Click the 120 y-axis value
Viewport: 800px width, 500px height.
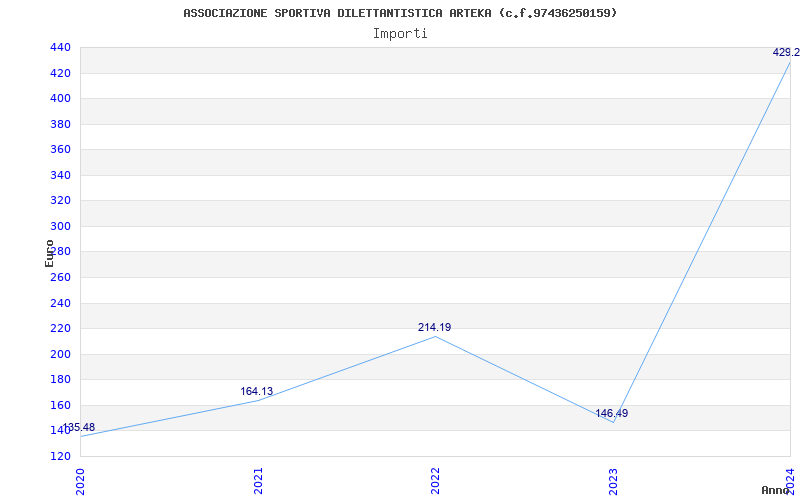tap(60, 456)
